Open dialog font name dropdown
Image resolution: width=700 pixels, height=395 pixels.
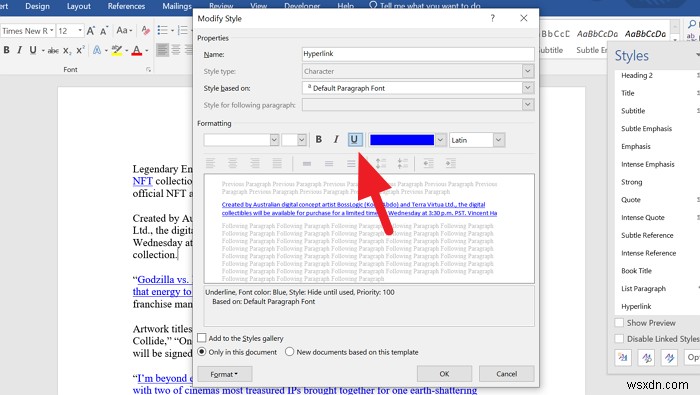[x=274, y=140]
